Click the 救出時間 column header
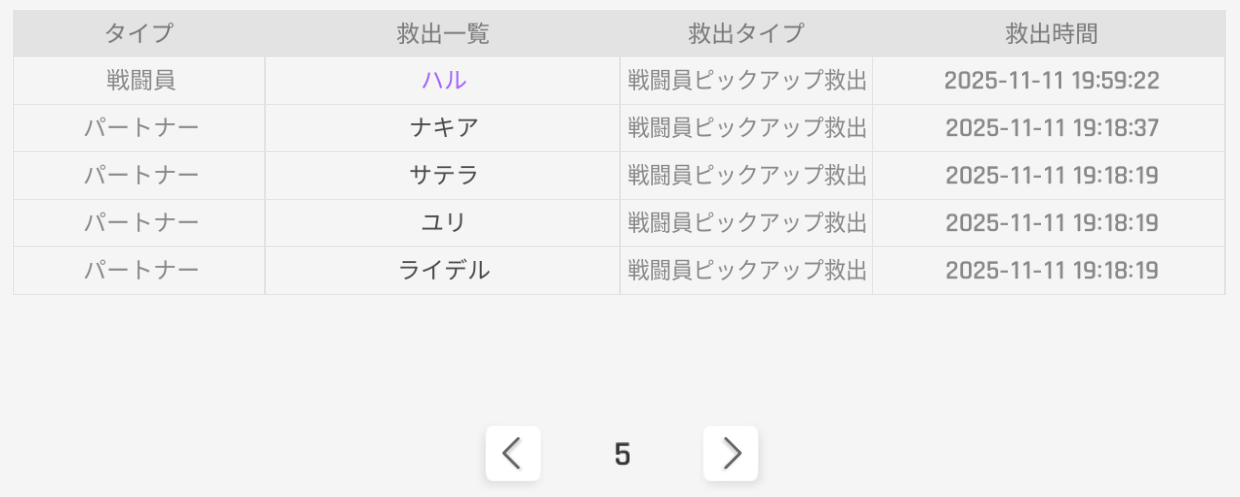 pos(1051,34)
